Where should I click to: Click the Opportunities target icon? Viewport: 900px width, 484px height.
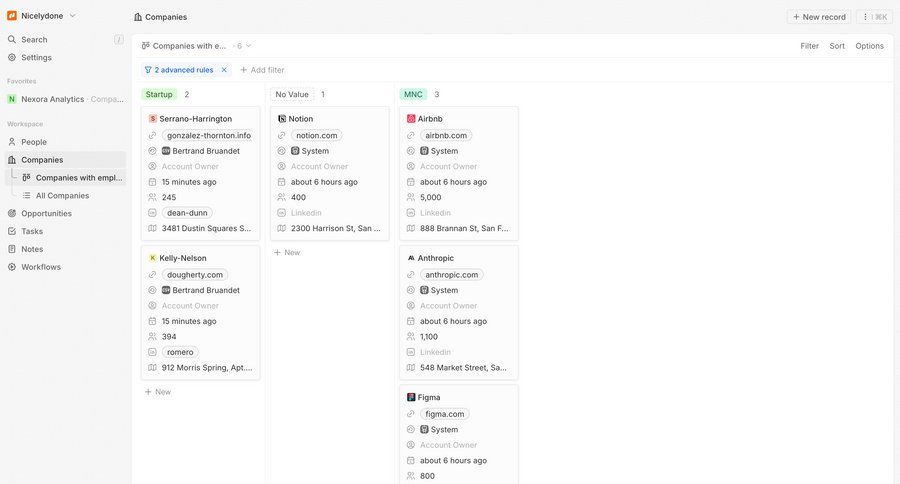click(x=11, y=213)
